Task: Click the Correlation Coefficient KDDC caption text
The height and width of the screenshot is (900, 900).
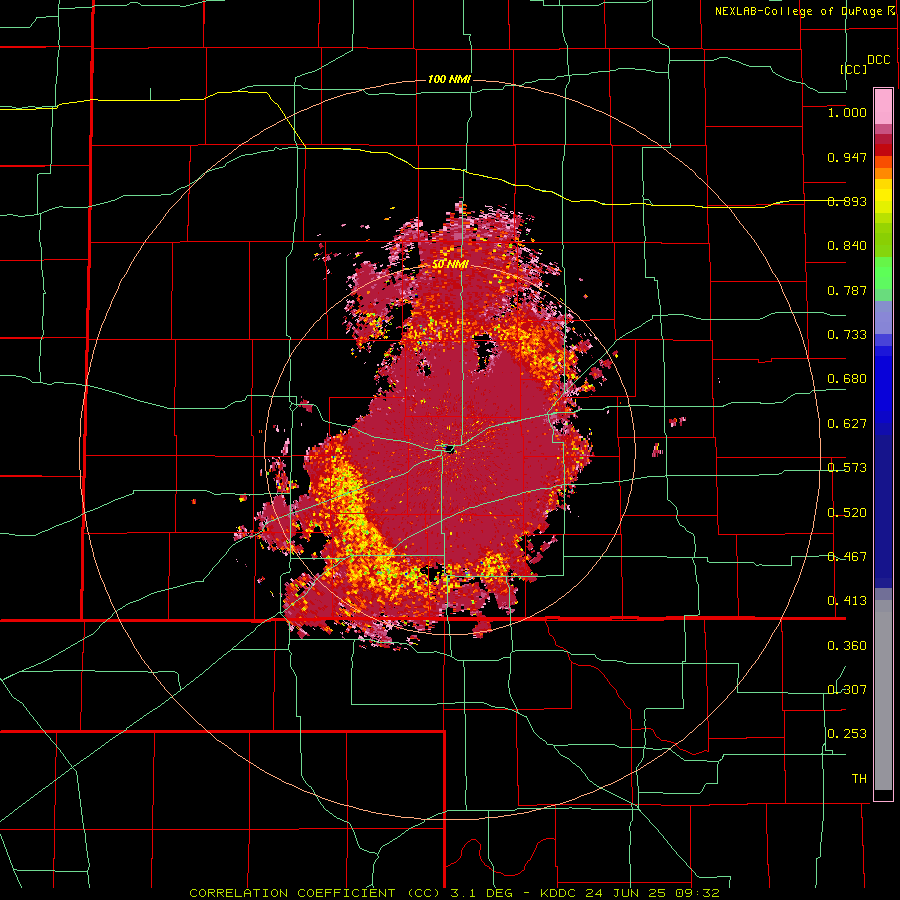Action: coord(454,893)
